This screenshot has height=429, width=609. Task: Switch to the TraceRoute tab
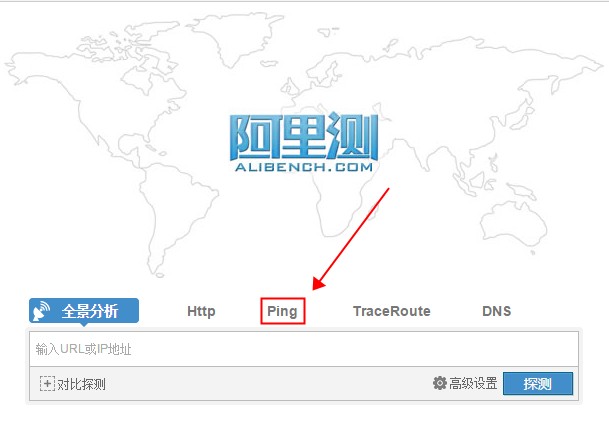pyautogui.click(x=391, y=311)
